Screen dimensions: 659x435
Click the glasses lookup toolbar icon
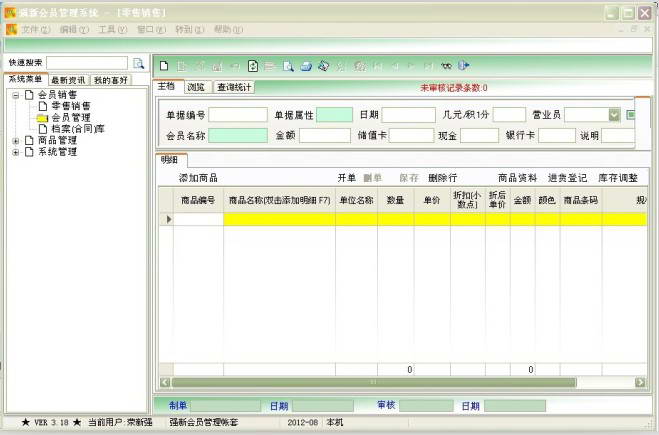(x=446, y=66)
